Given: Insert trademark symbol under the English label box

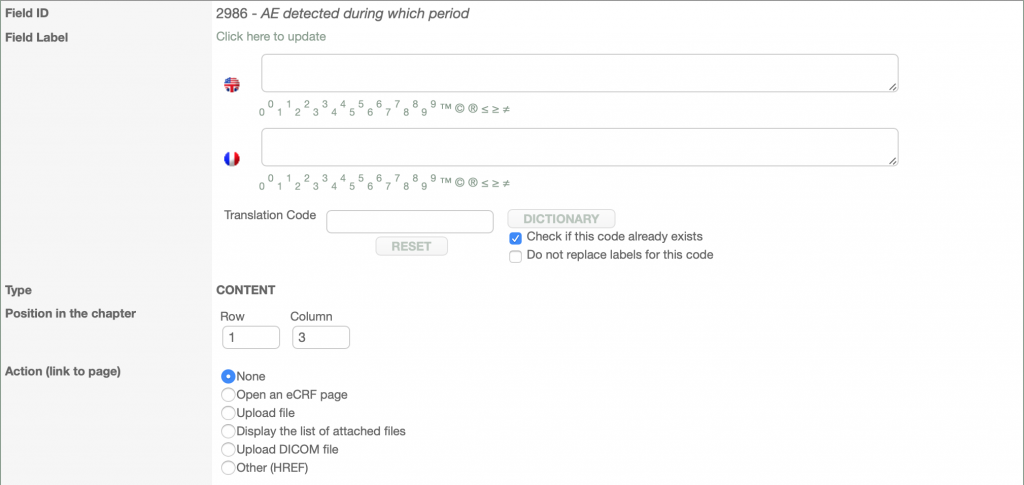Looking at the screenshot, I should [446, 110].
